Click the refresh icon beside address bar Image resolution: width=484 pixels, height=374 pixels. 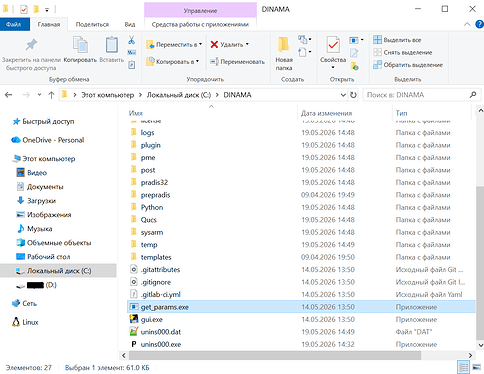click(x=353, y=95)
